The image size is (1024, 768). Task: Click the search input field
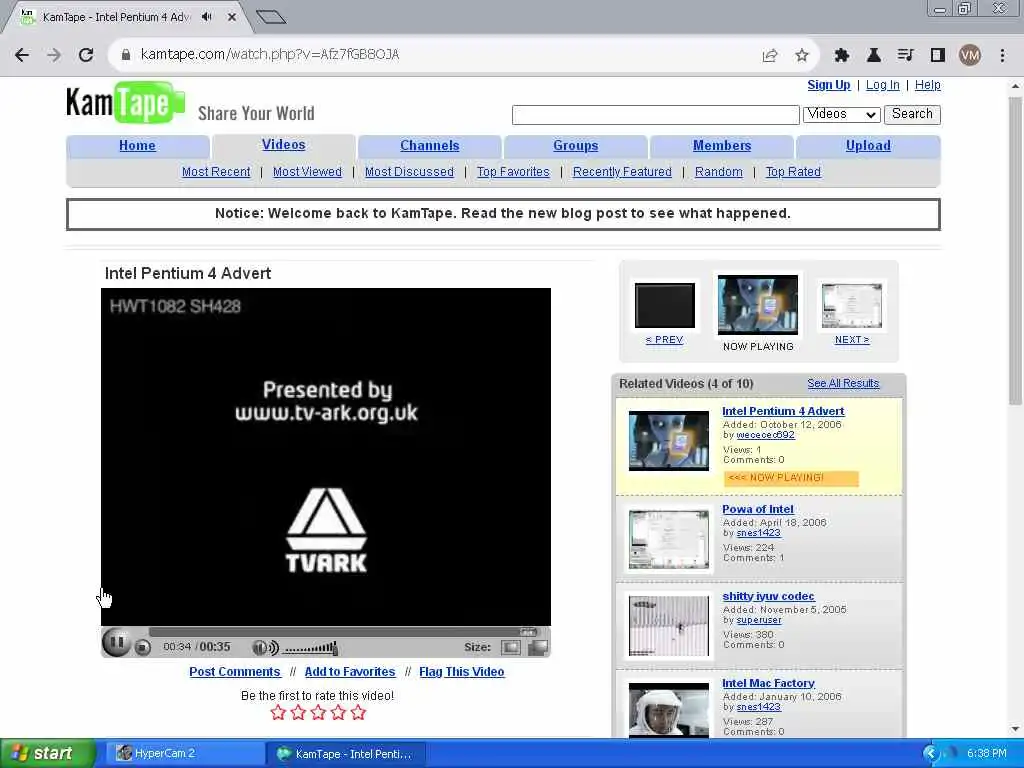(656, 115)
